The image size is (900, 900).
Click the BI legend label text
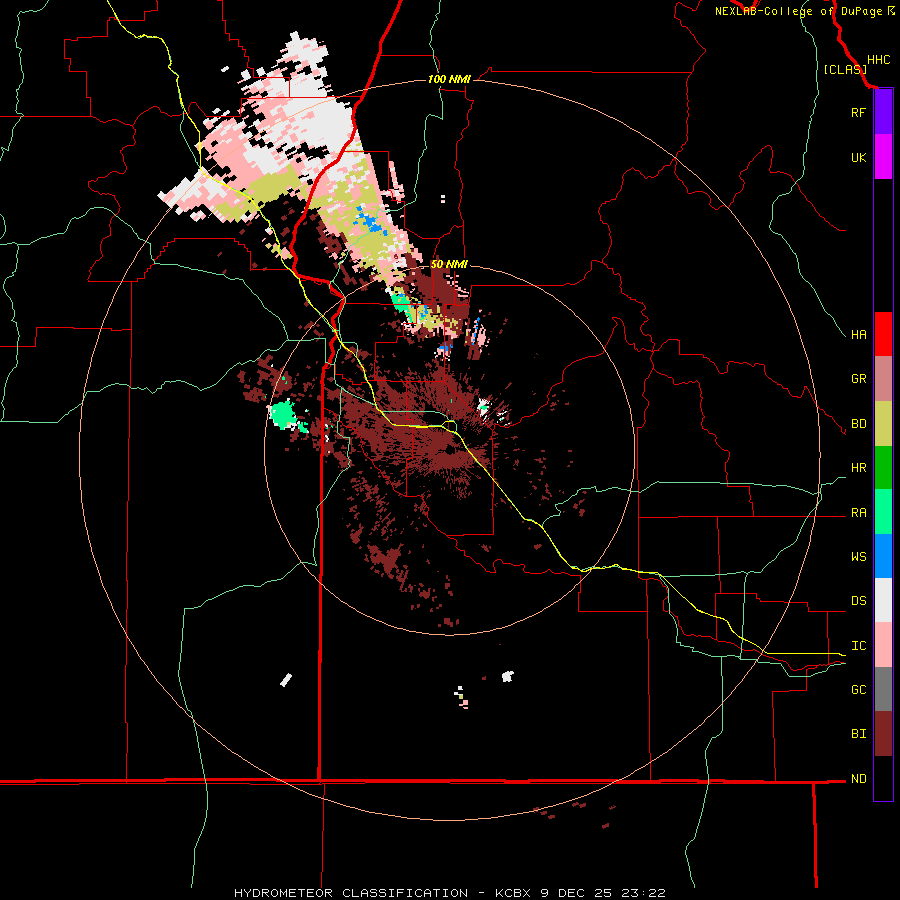[858, 734]
